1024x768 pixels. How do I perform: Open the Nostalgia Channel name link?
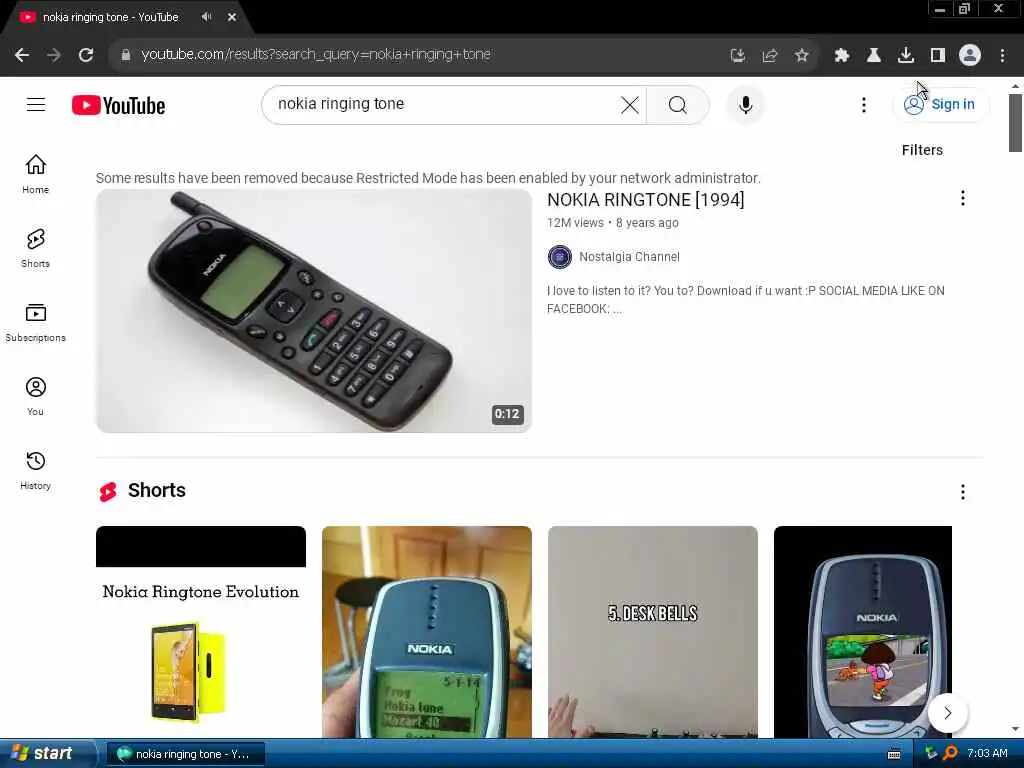tap(629, 257)
